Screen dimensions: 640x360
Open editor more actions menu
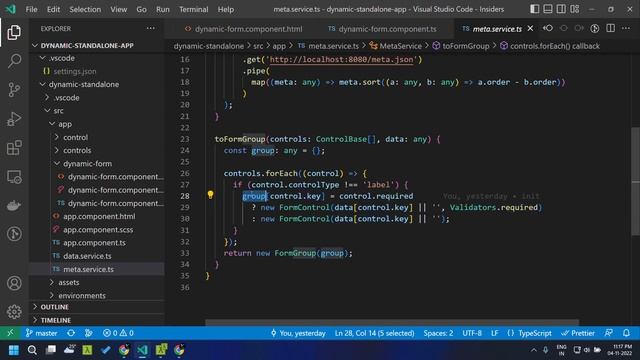tap(626, 29)
